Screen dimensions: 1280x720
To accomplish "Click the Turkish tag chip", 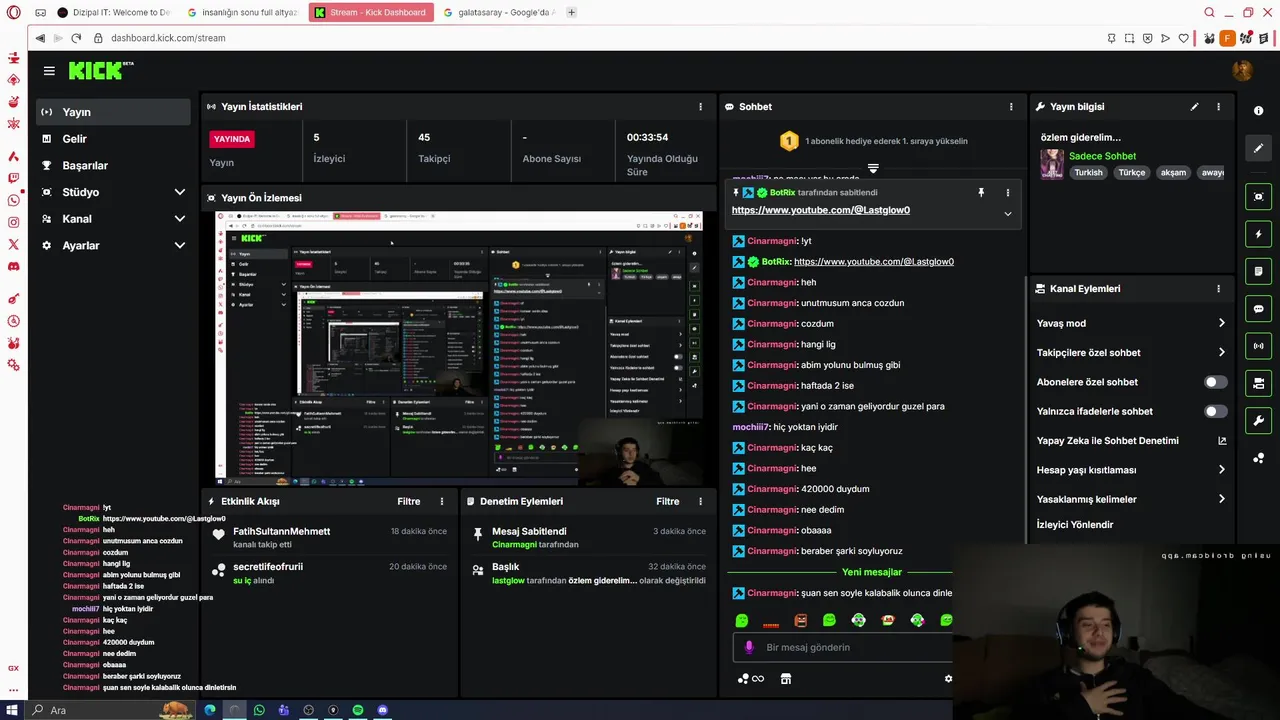I will point(1088,172).
